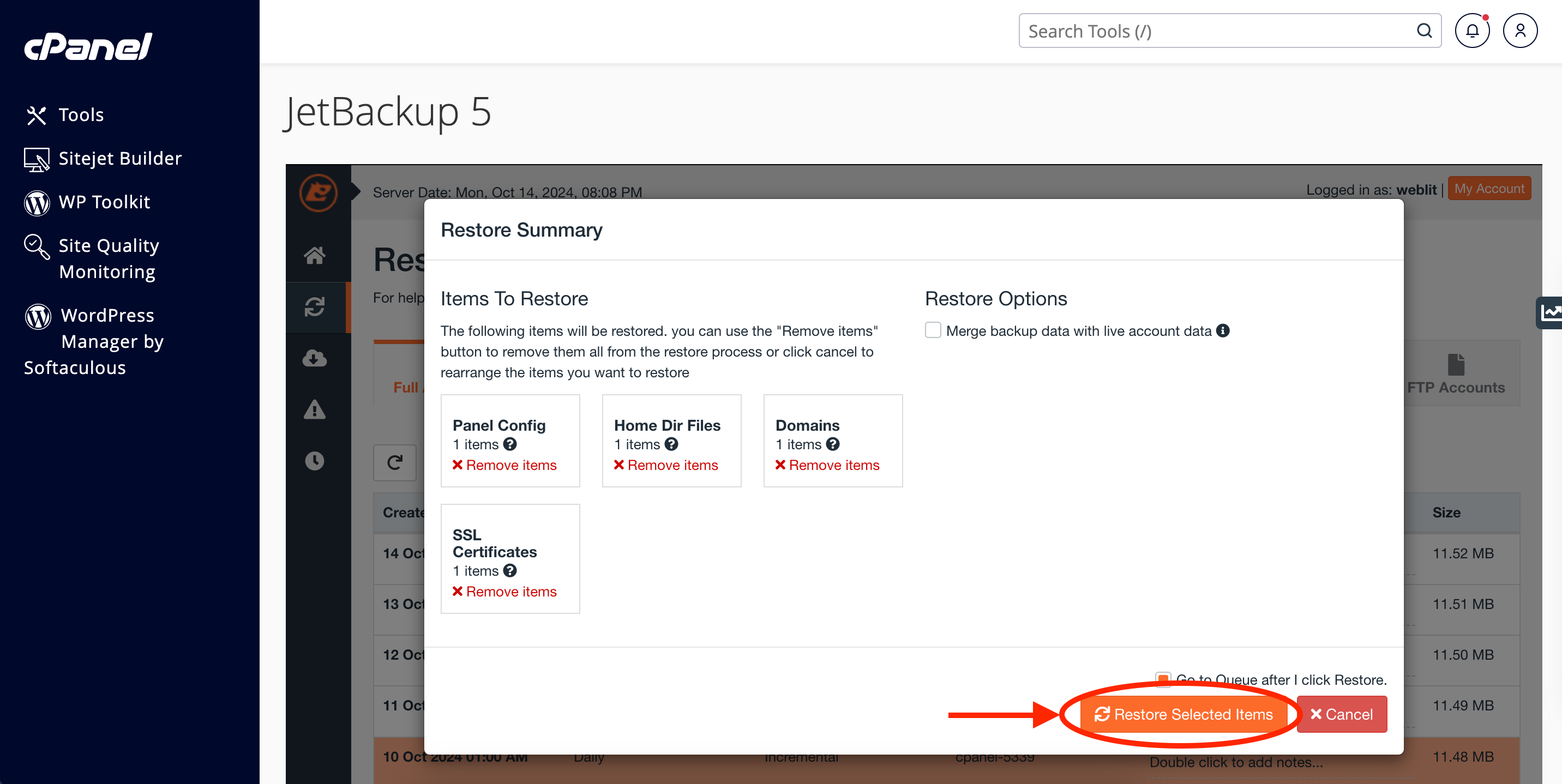The height and width of the screenshot is (784, 1562).
Task: Click the Tools wrench icon
Action: click(x=37, y=115)
